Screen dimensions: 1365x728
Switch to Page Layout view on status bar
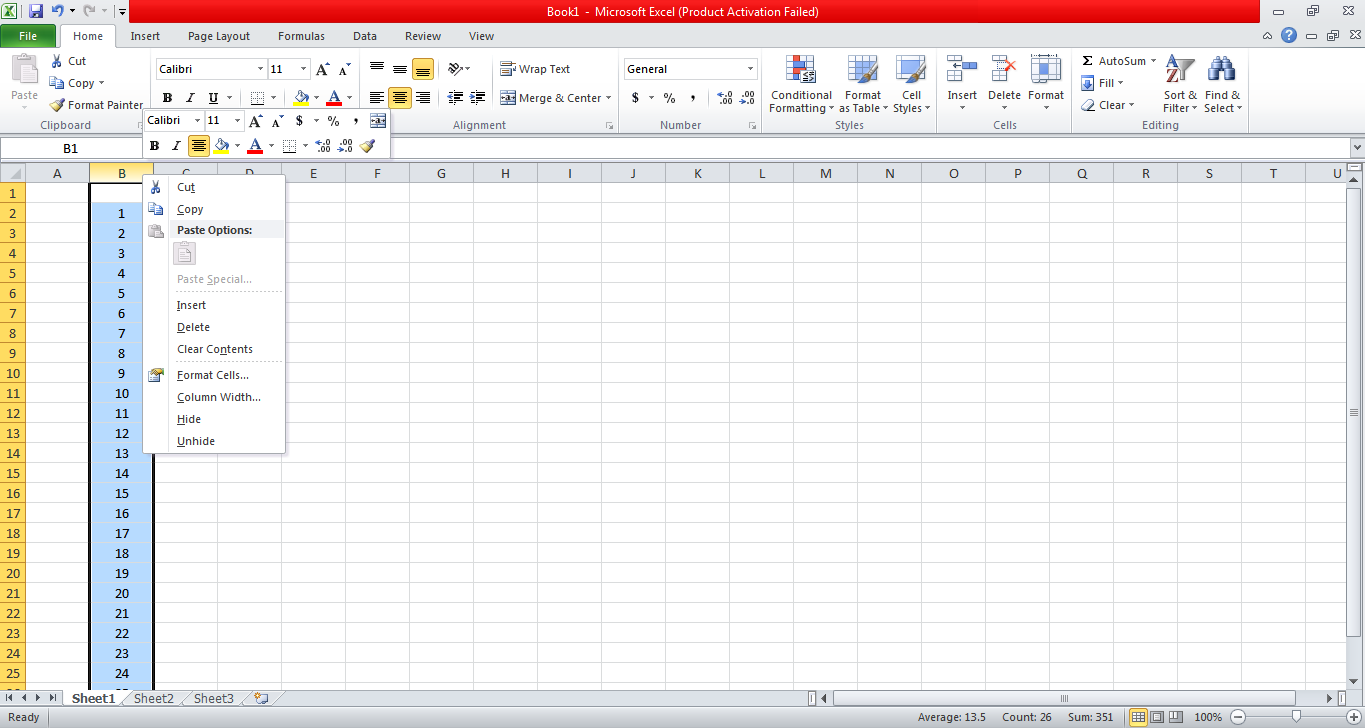(x=1158, y=717)
